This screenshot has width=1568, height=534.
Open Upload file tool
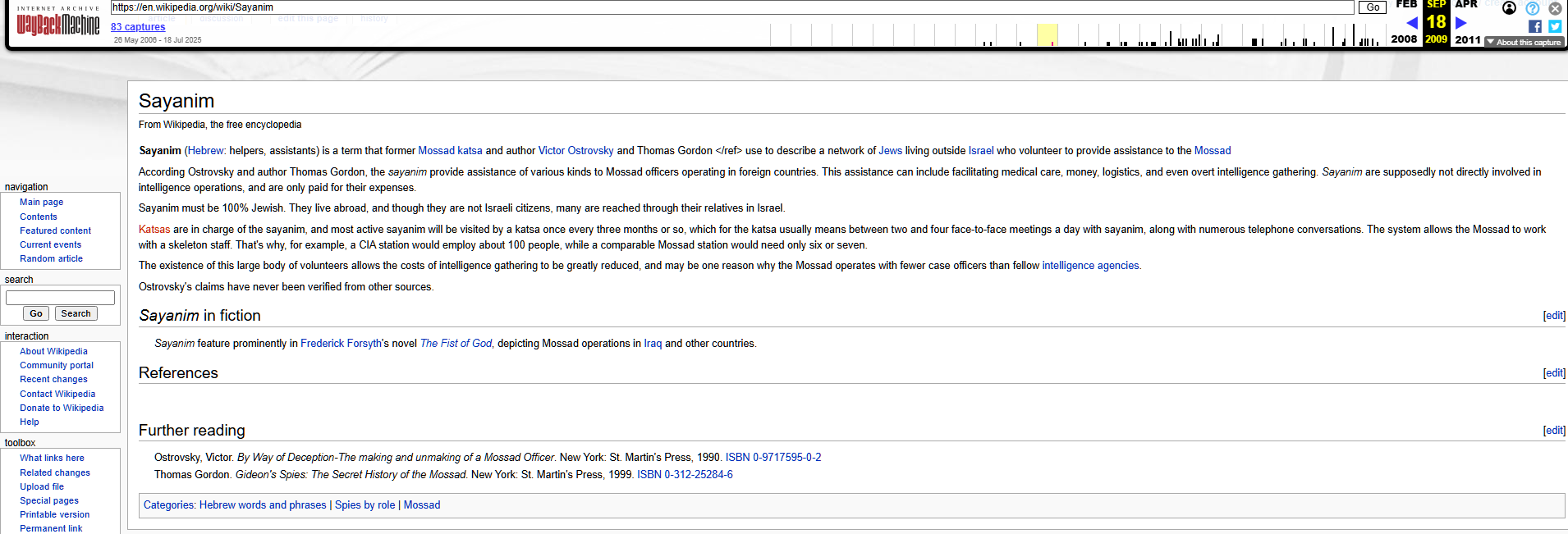point(42,486)
